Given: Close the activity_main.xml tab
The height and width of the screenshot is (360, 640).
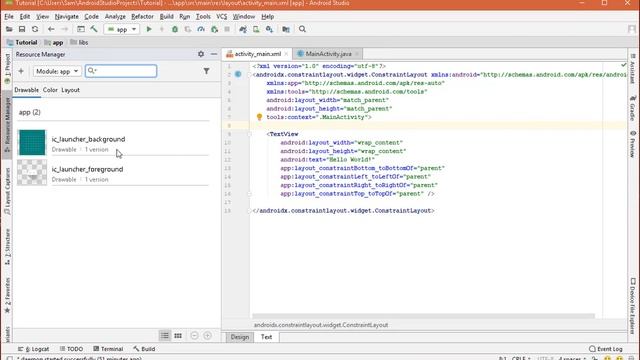Looking at the screenshot, I should click(286, 54).
